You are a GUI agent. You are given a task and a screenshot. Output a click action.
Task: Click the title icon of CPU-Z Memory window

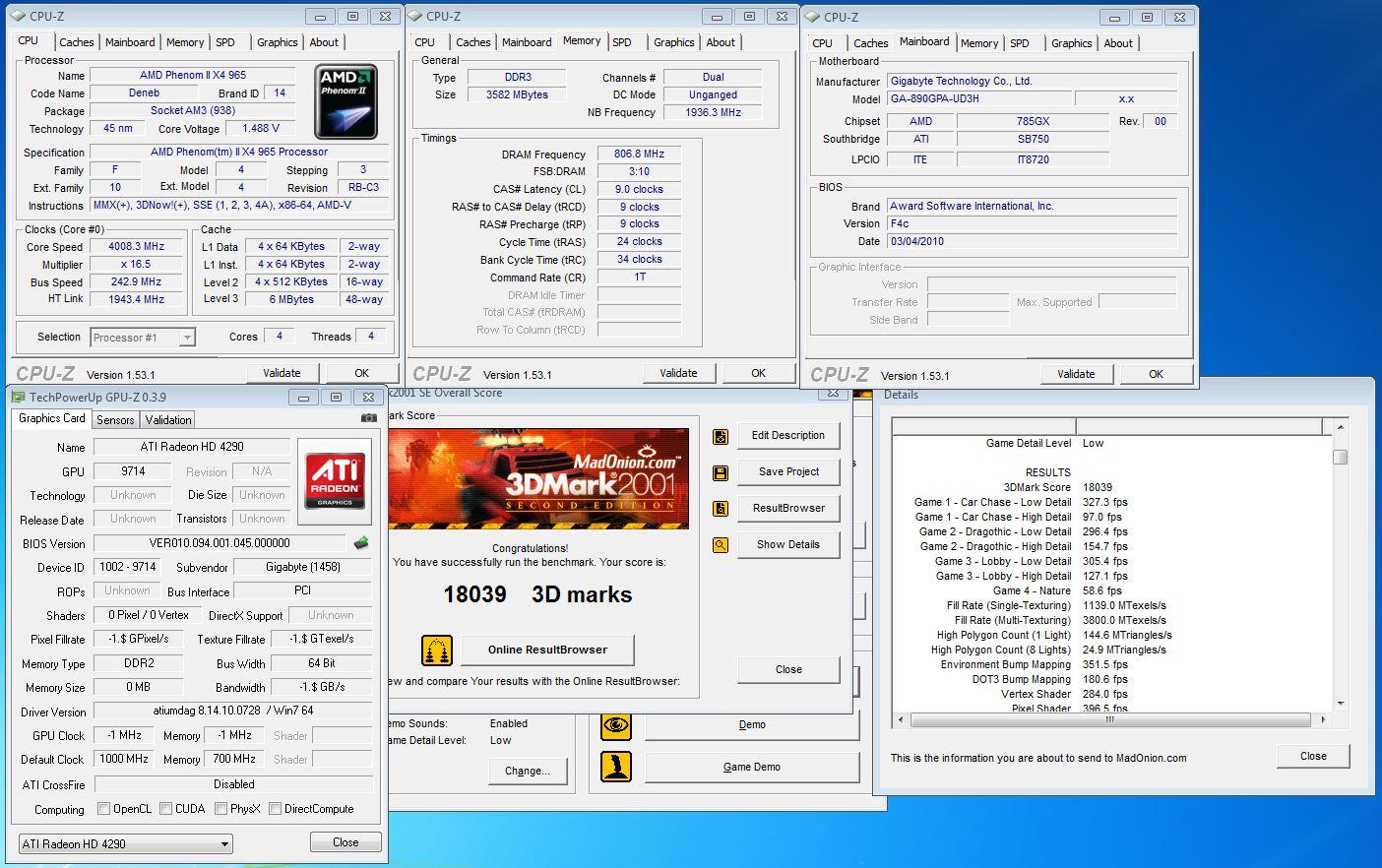pyautogui.click(x=415, y=17)
